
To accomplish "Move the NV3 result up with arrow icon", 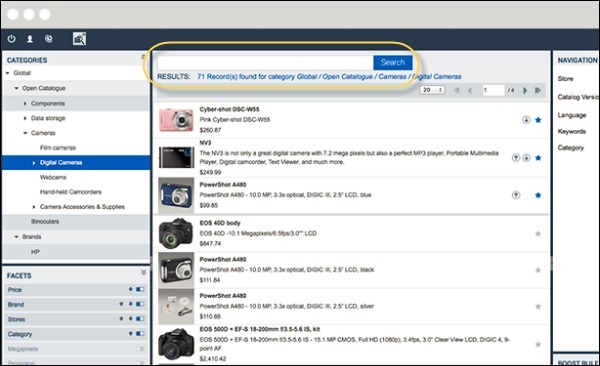I will [x=516, y=157].
